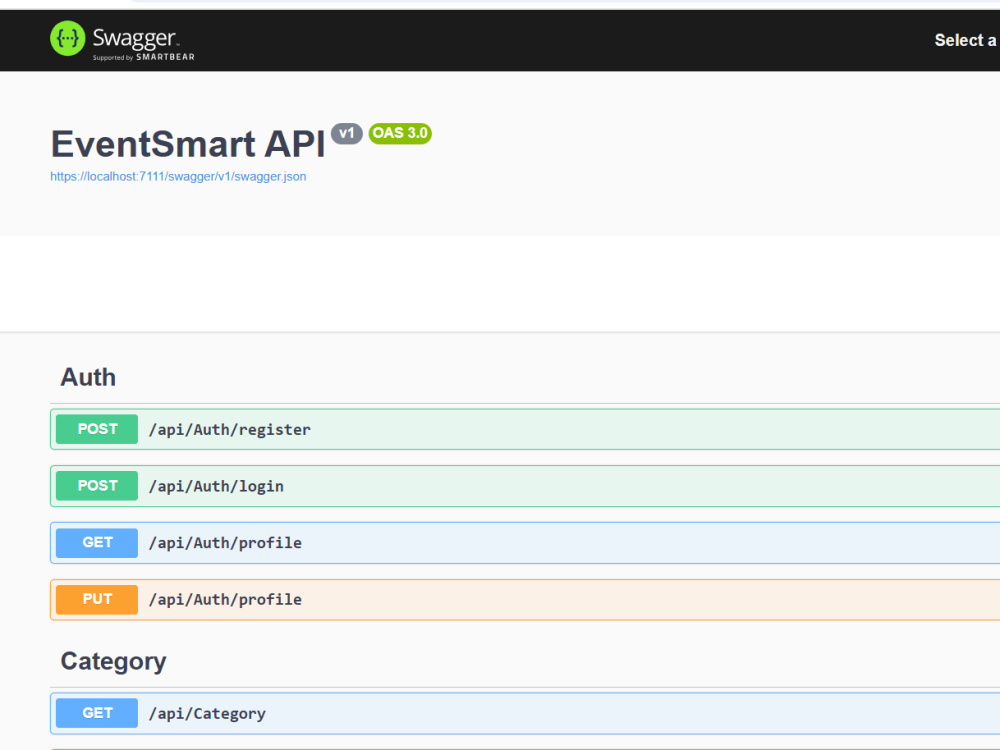Click the orange PUT badge
The height and width of the screenshot is (750, 1000).
click(x=97, y=599)
